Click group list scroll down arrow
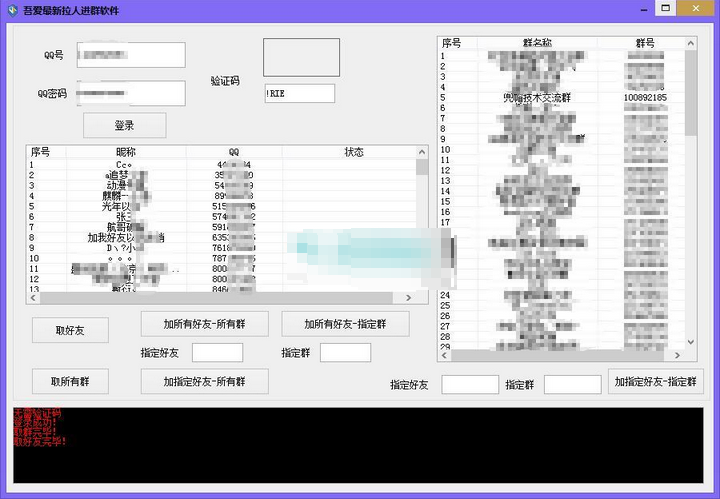The width and height of the screenshot is (720, 499). [691, 342]
